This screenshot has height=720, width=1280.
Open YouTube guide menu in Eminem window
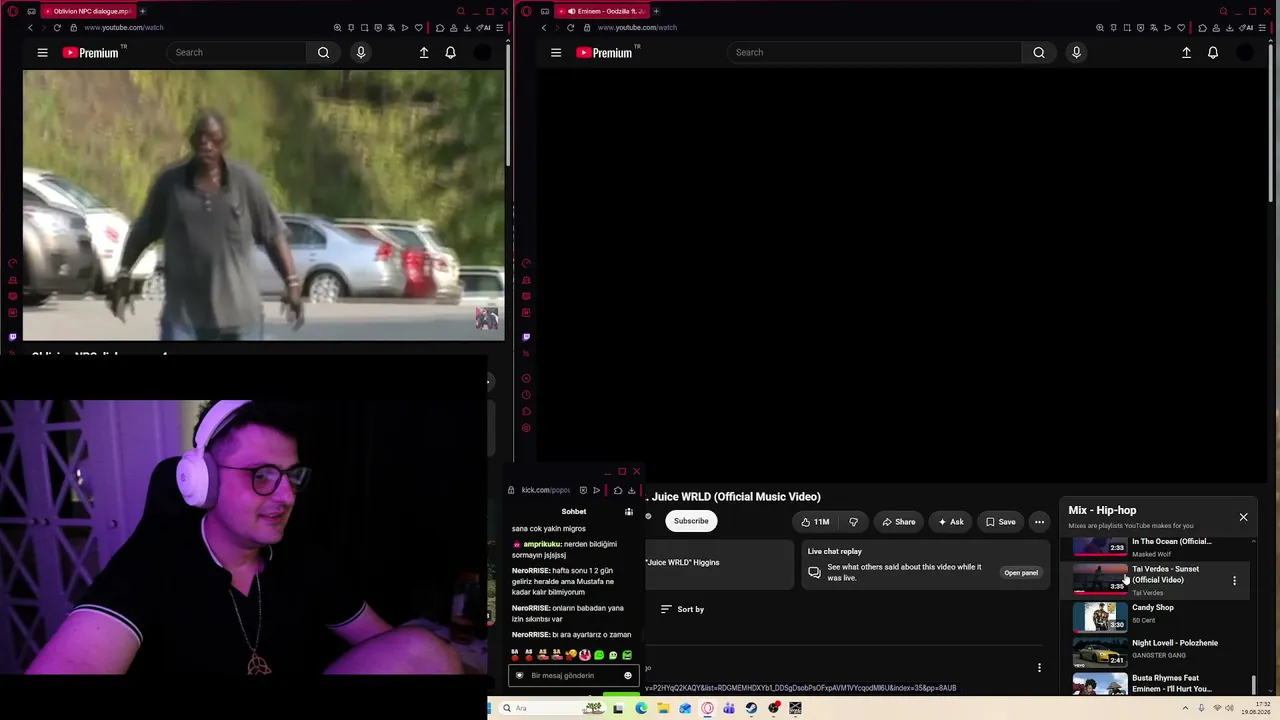(x=556, y=53)
